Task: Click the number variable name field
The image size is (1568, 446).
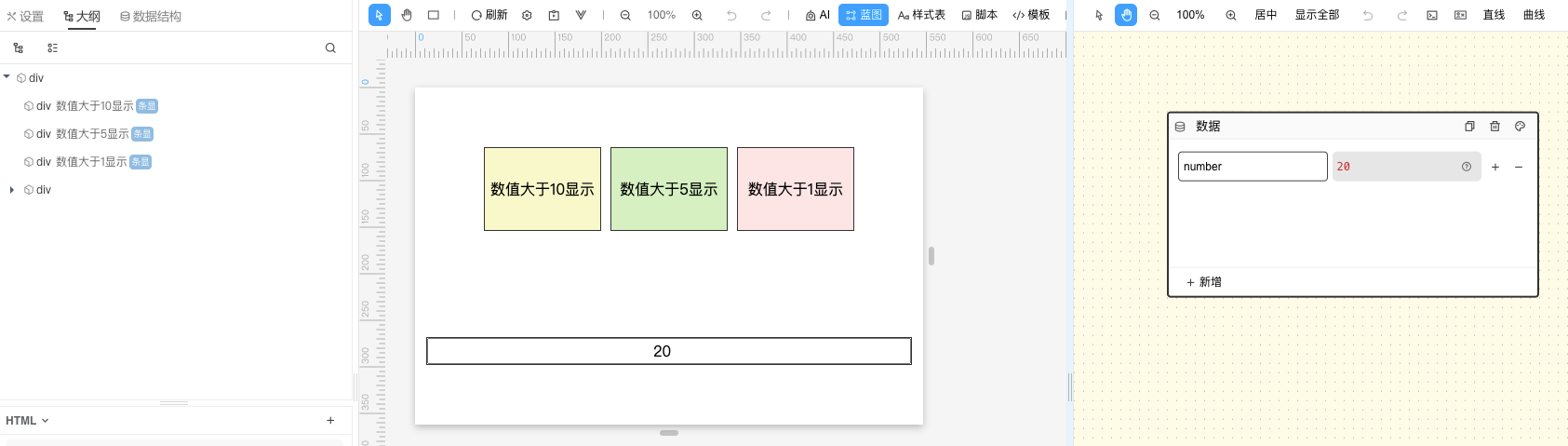Action: (1252, 167)
